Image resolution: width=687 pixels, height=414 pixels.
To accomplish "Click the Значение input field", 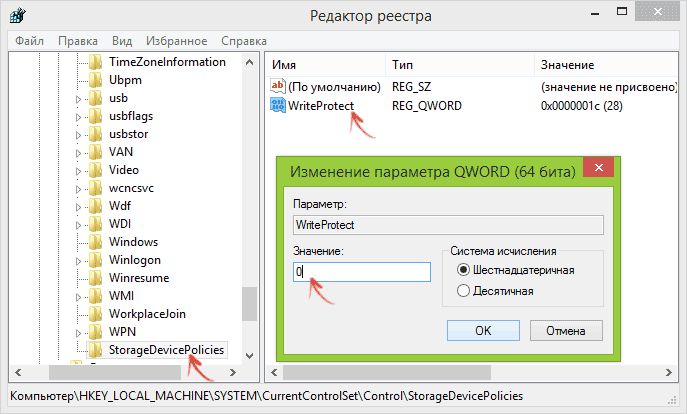I will pos(362,272).
